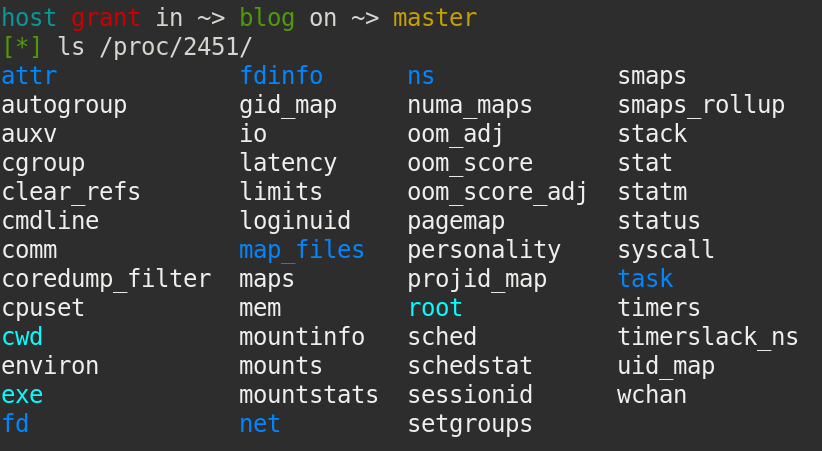The height and width of the screenshot is (451, 822).
Task: Click the 'cmdline' file name
Action: pos(50,221)
